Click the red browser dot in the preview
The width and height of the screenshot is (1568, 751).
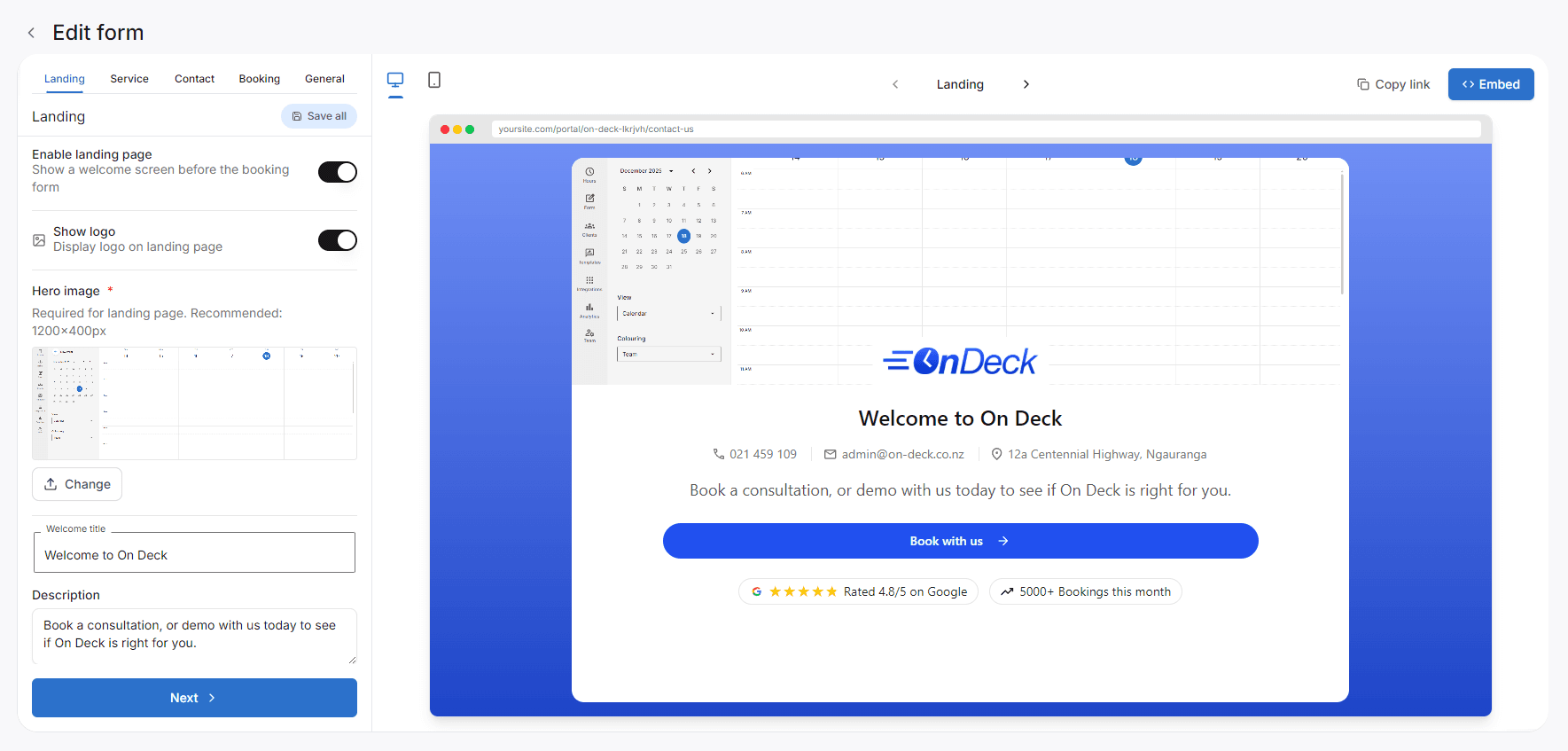click(445, 129)
